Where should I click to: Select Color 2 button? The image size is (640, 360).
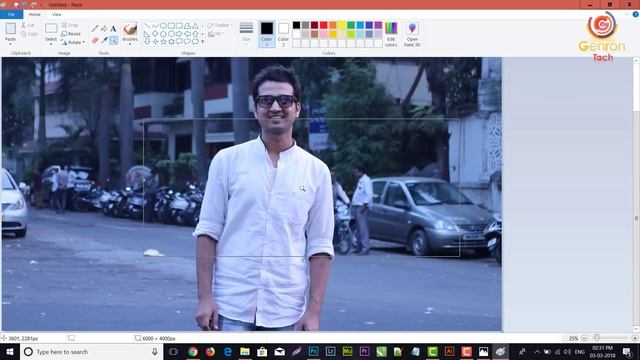click(283, 34)
